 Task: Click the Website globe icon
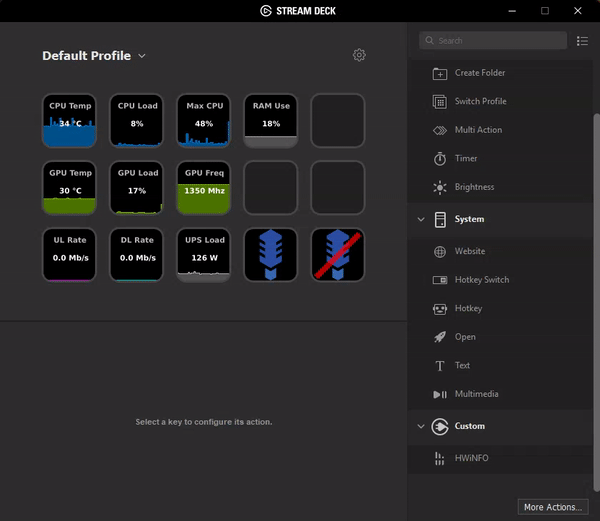440,252
